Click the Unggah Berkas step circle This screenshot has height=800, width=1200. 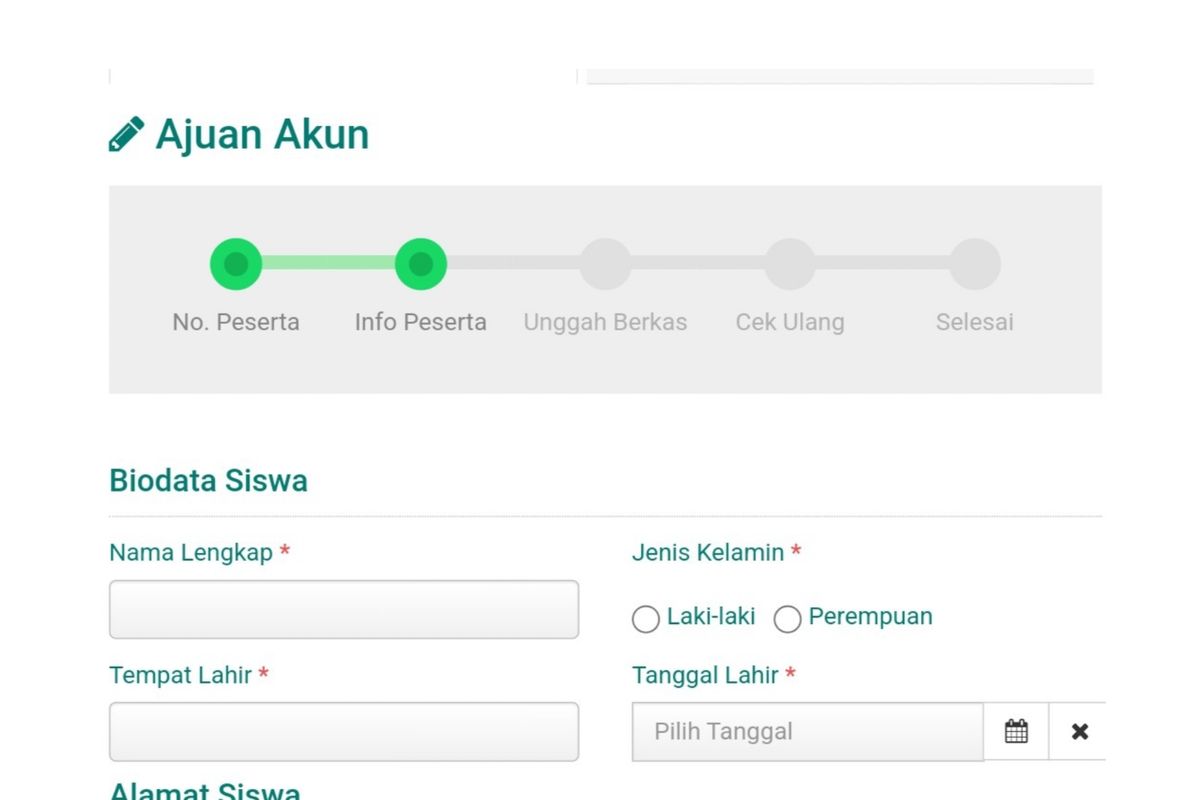pos(605,263)
